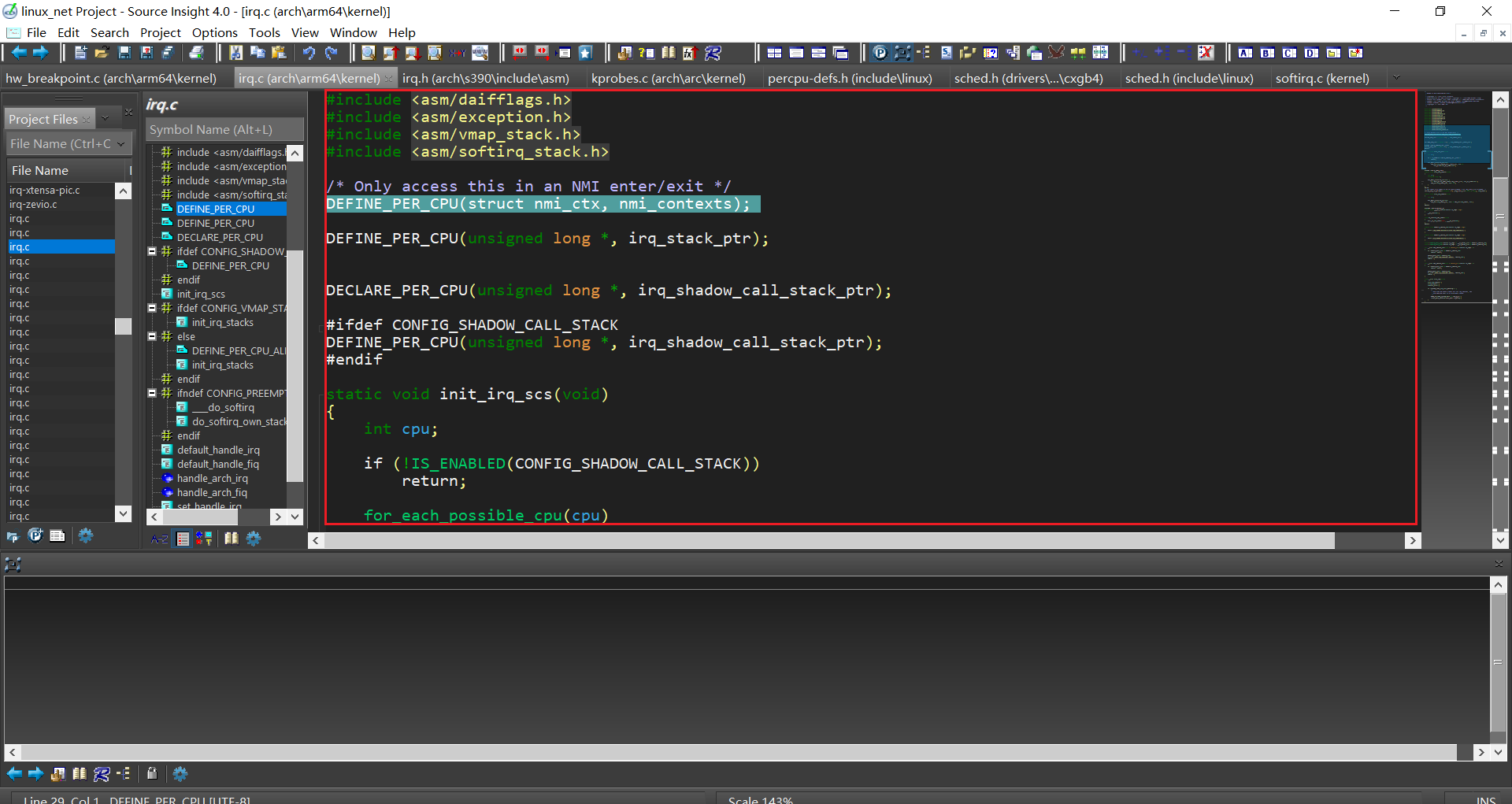1512x804 pixels.
Task: Go forward with the blue right arrow in the top toolbar
Action: [40, 53]
